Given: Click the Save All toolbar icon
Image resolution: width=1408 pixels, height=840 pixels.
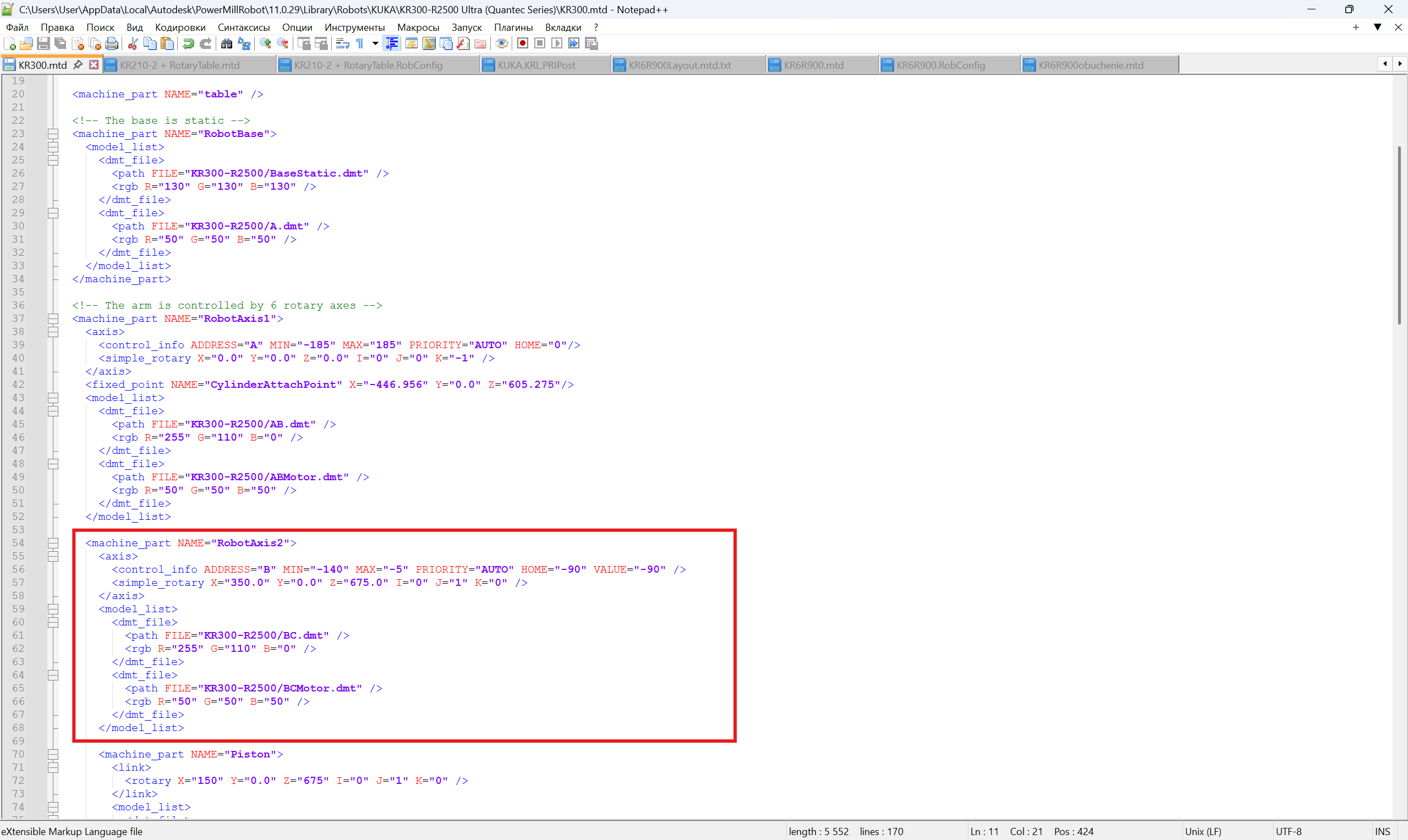Looking at the screenshot, I should pyautogui.click(x=60, y=43).
